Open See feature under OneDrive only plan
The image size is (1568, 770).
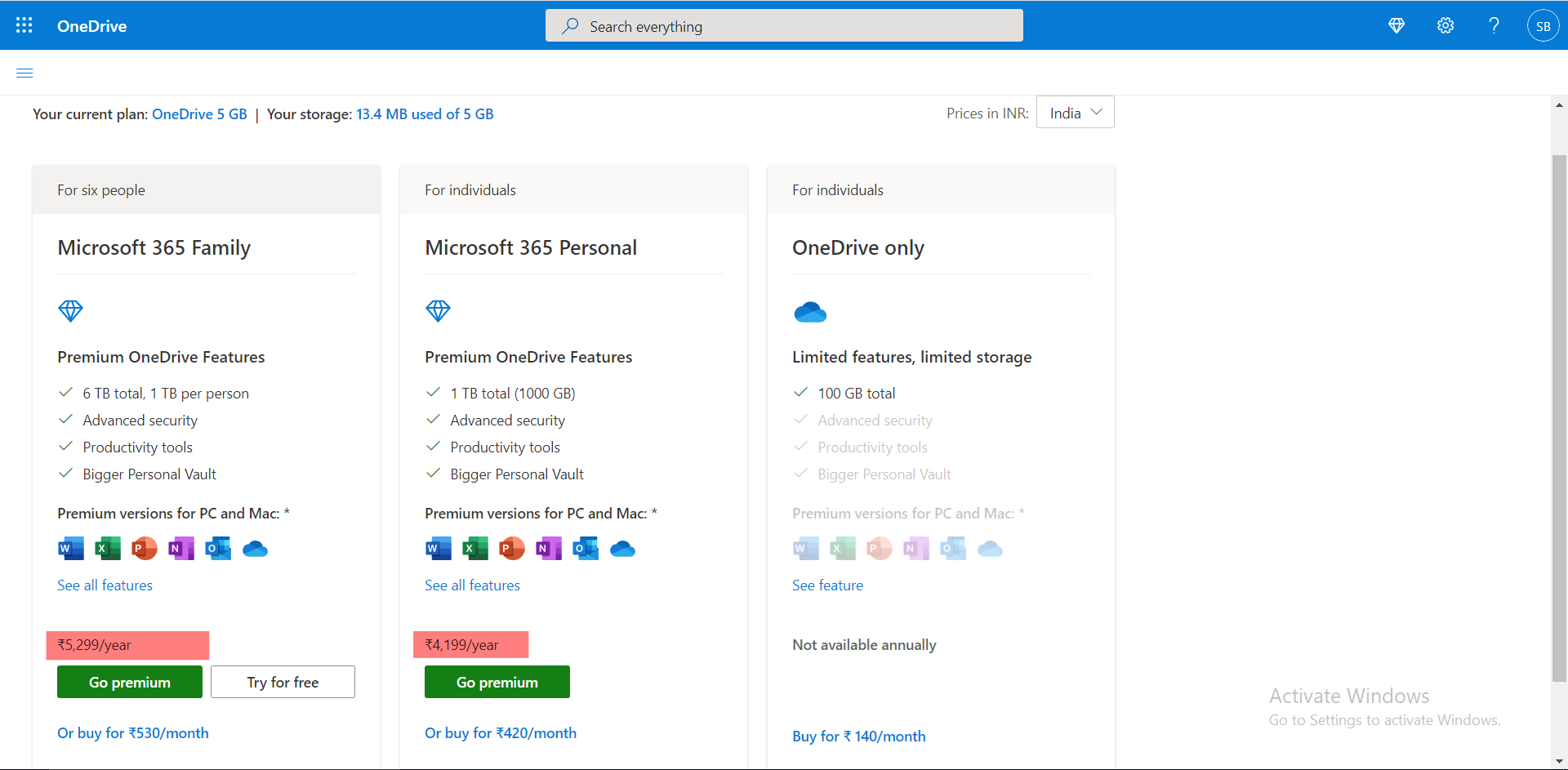[827, 585]
